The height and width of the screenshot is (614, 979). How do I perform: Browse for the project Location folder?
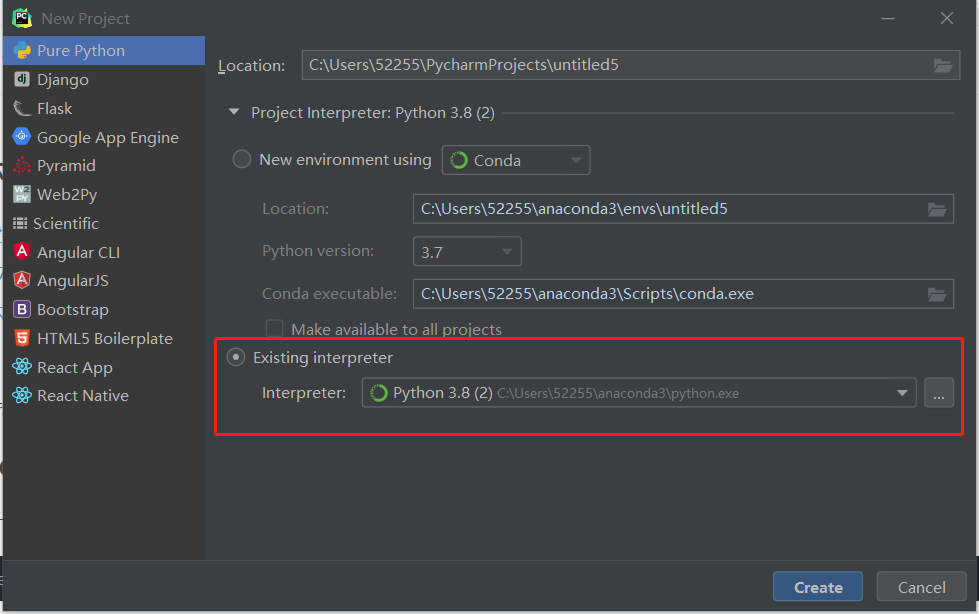pyautogui.click(x=941, y=64)
